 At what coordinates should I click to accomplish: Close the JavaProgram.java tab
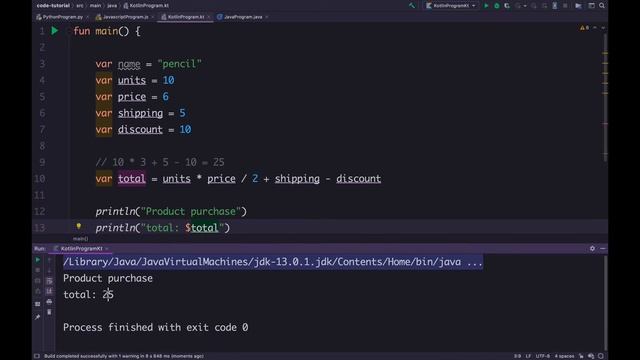267,17
